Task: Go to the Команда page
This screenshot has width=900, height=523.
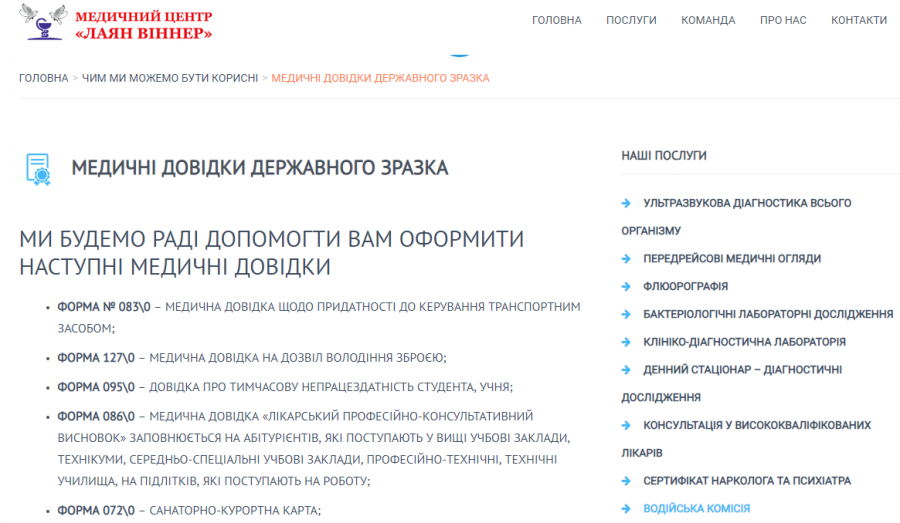Action: (708, 20)
